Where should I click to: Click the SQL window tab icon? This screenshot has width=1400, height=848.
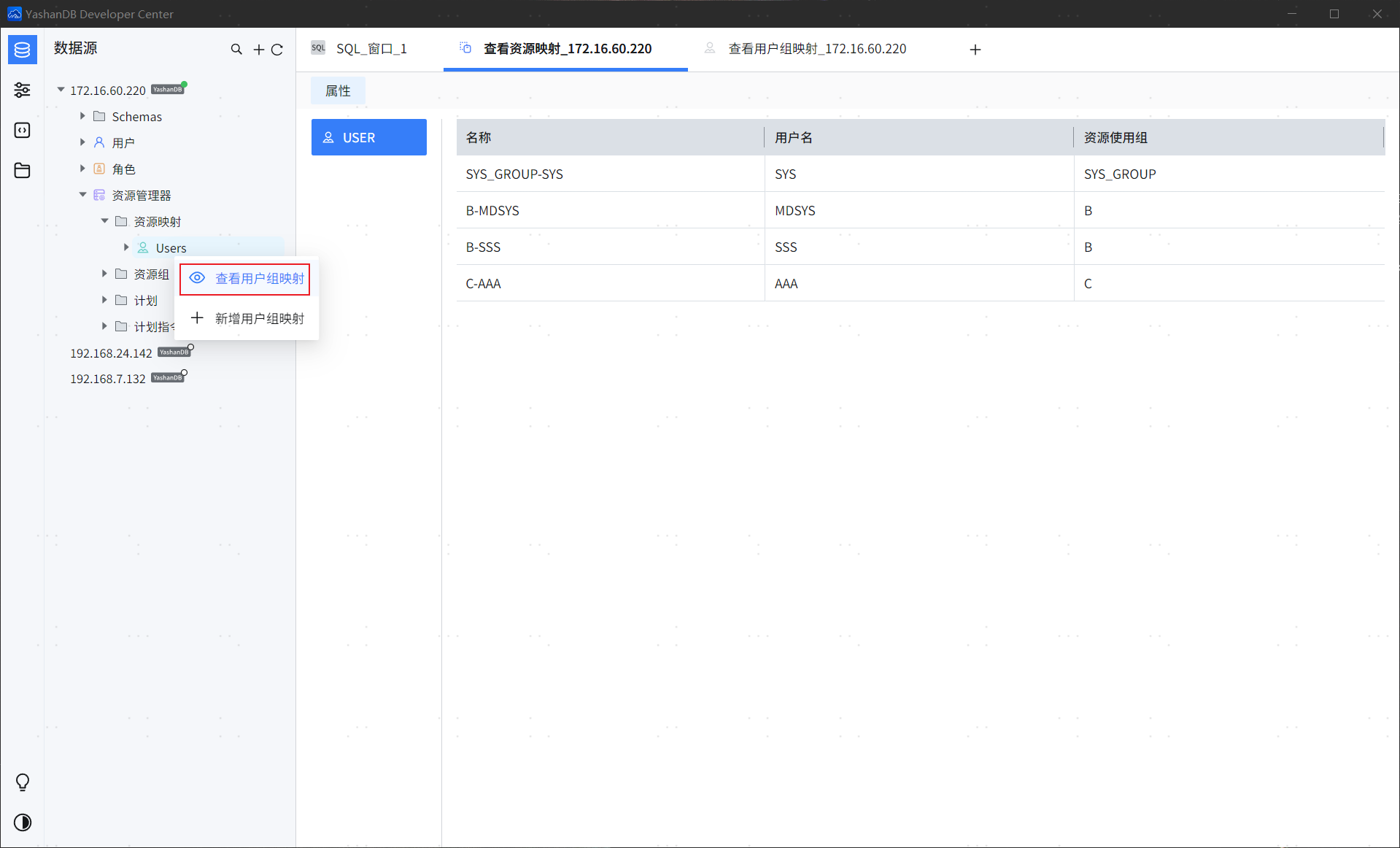click(x=318, y=48)
